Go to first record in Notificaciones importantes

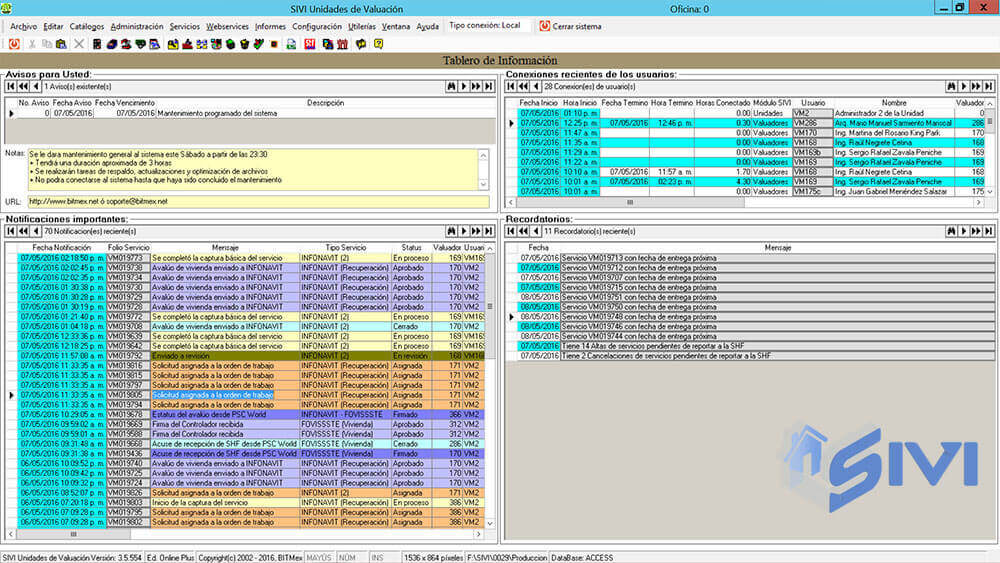click(11, 231)
